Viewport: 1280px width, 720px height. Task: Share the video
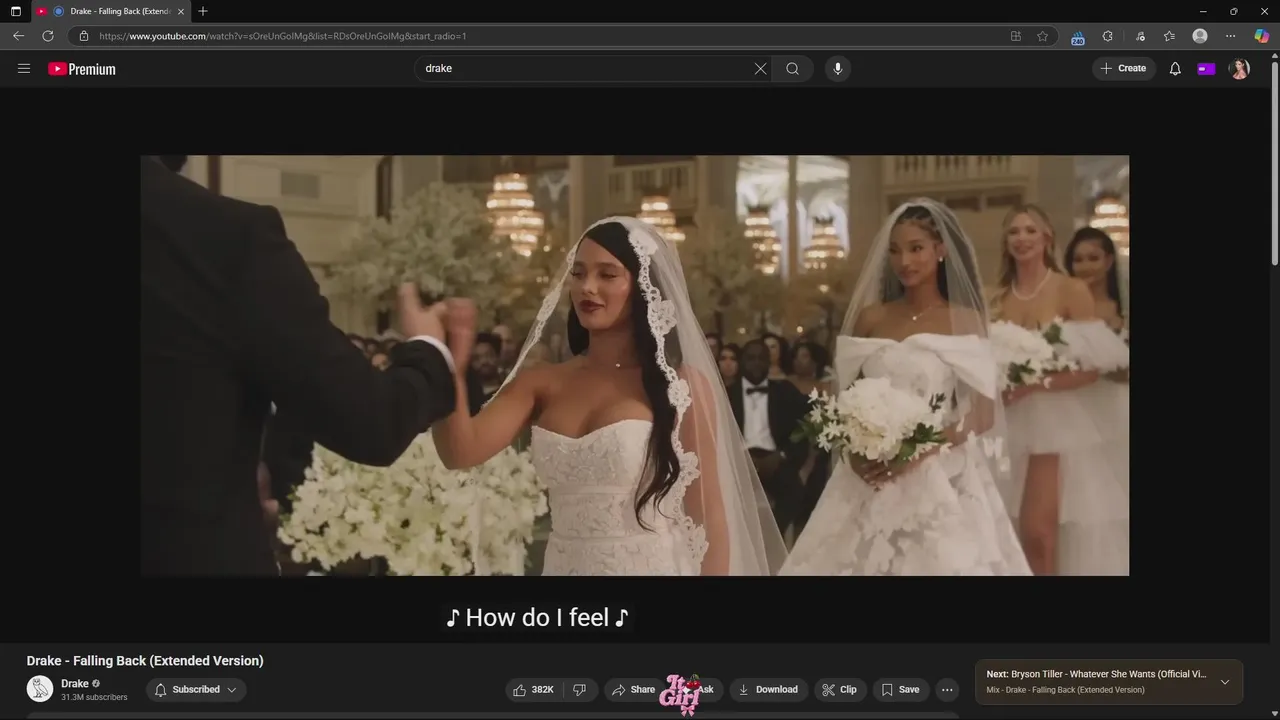(x=634, y=690)
